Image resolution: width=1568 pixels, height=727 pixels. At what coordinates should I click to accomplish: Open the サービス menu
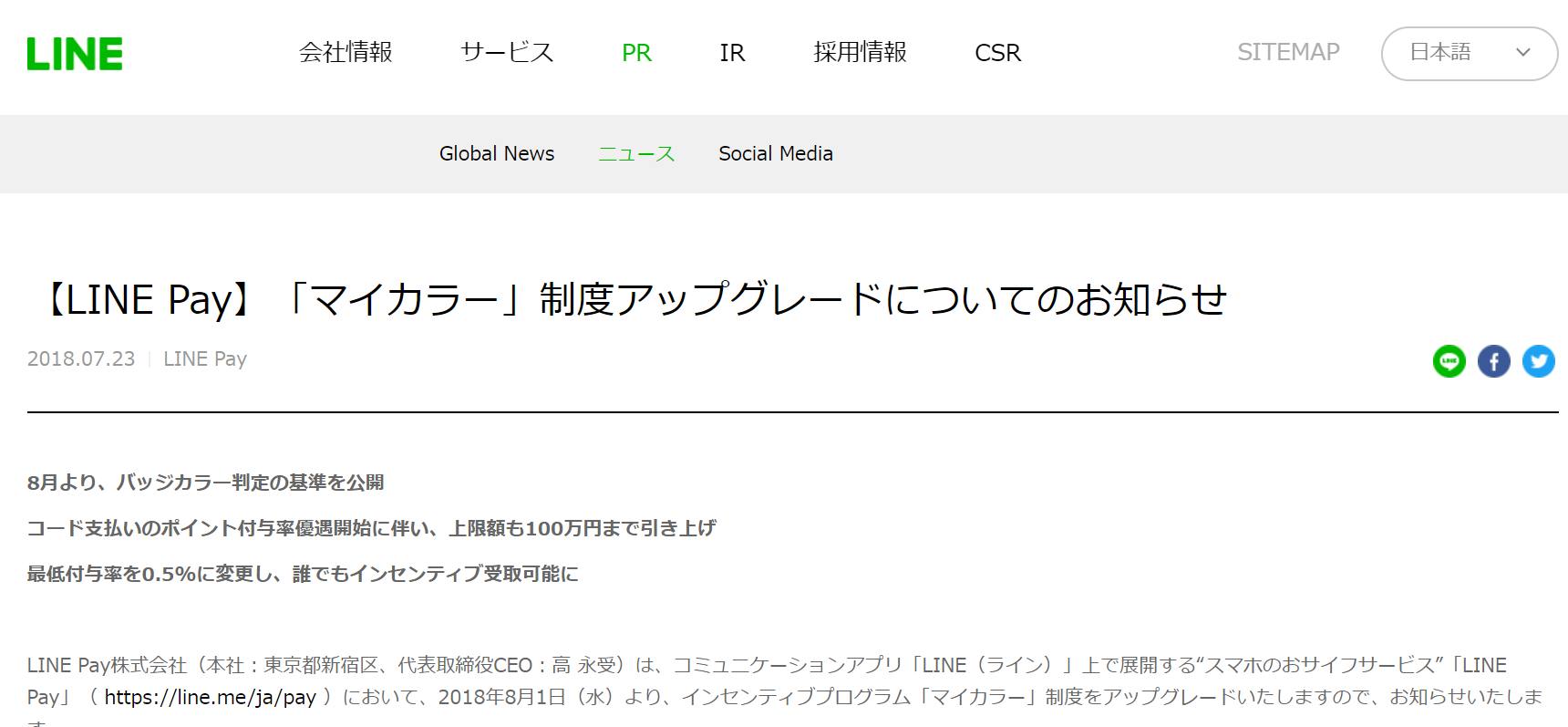(507, 53)
